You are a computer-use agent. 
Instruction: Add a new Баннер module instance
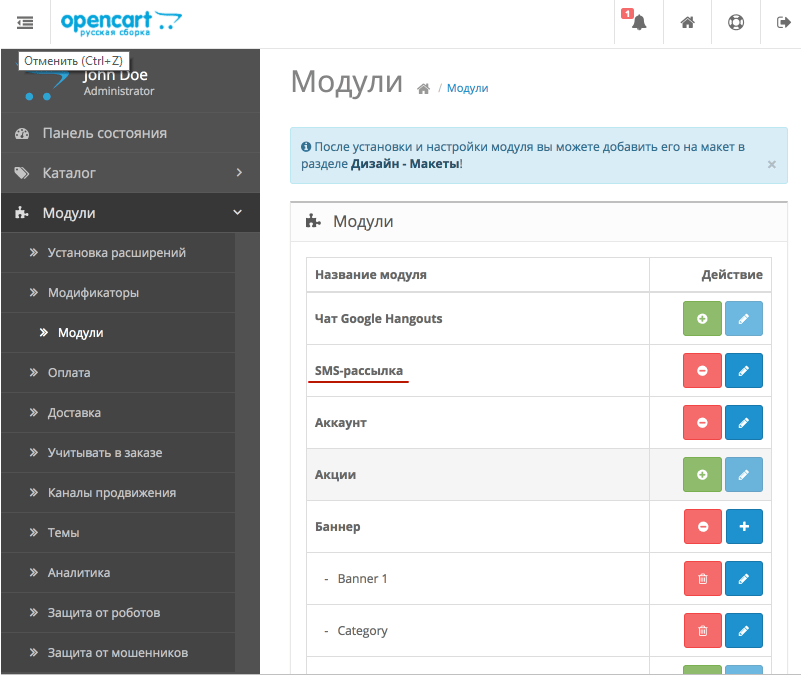click(x=744, y=526)
